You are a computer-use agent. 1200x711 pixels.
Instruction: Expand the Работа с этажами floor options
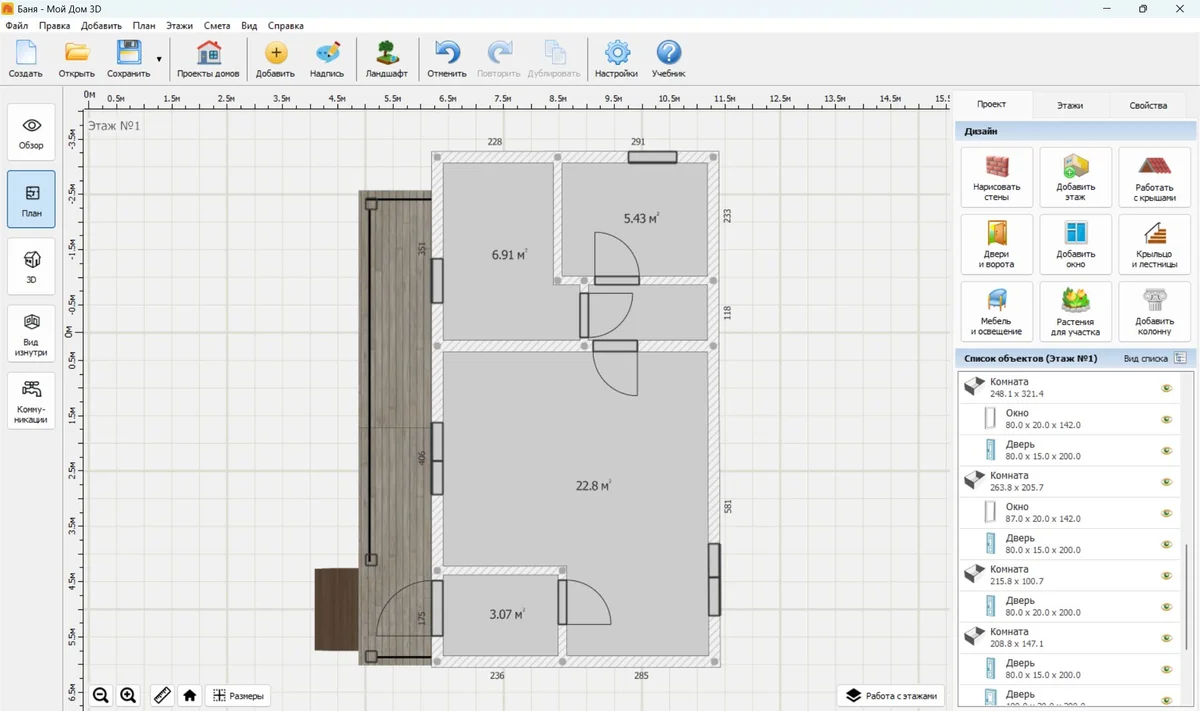tap(892, 695)
